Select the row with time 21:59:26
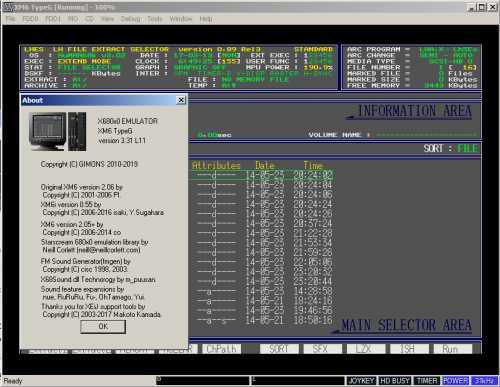 (261, 253)
